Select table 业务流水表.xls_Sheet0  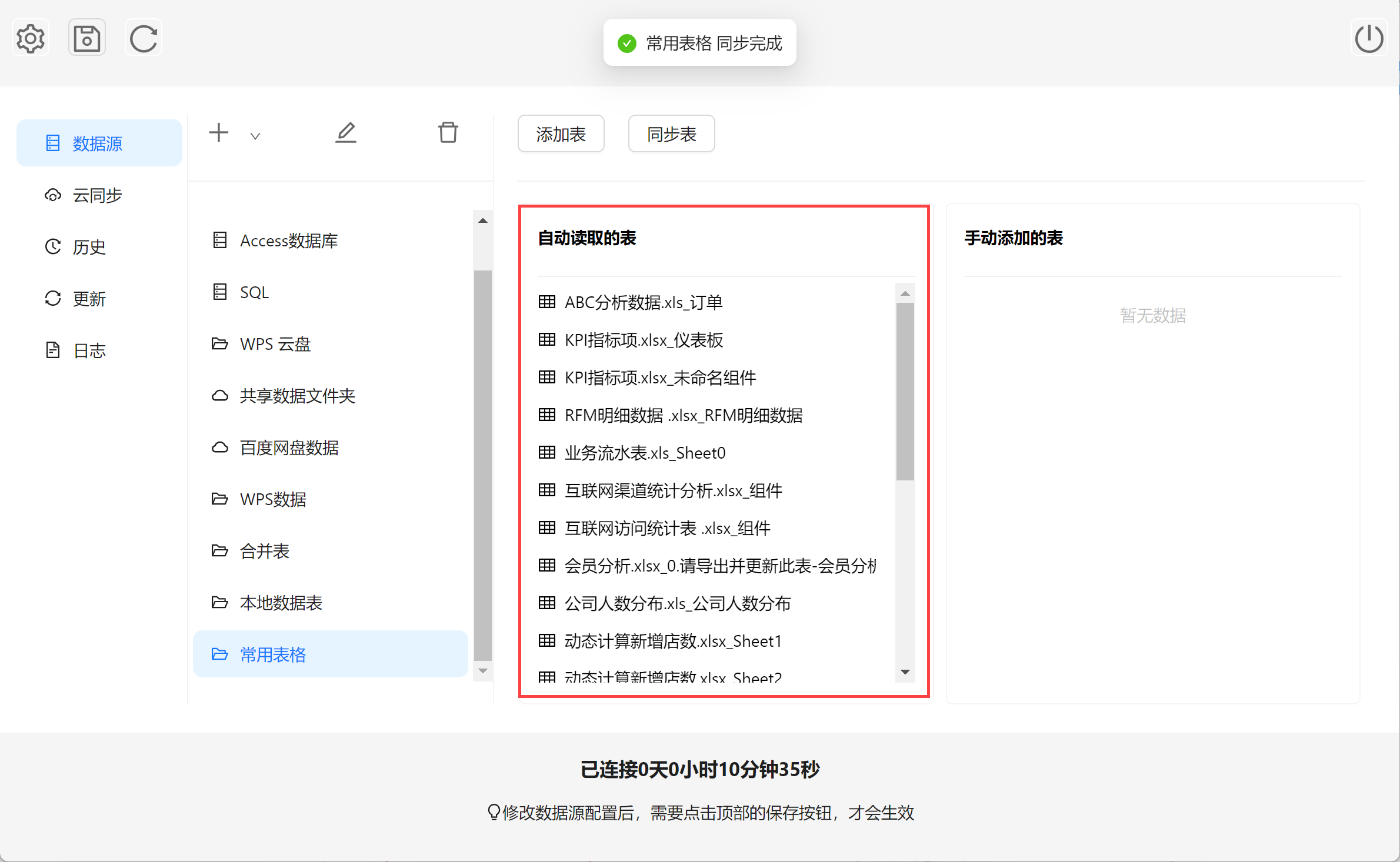645,453
